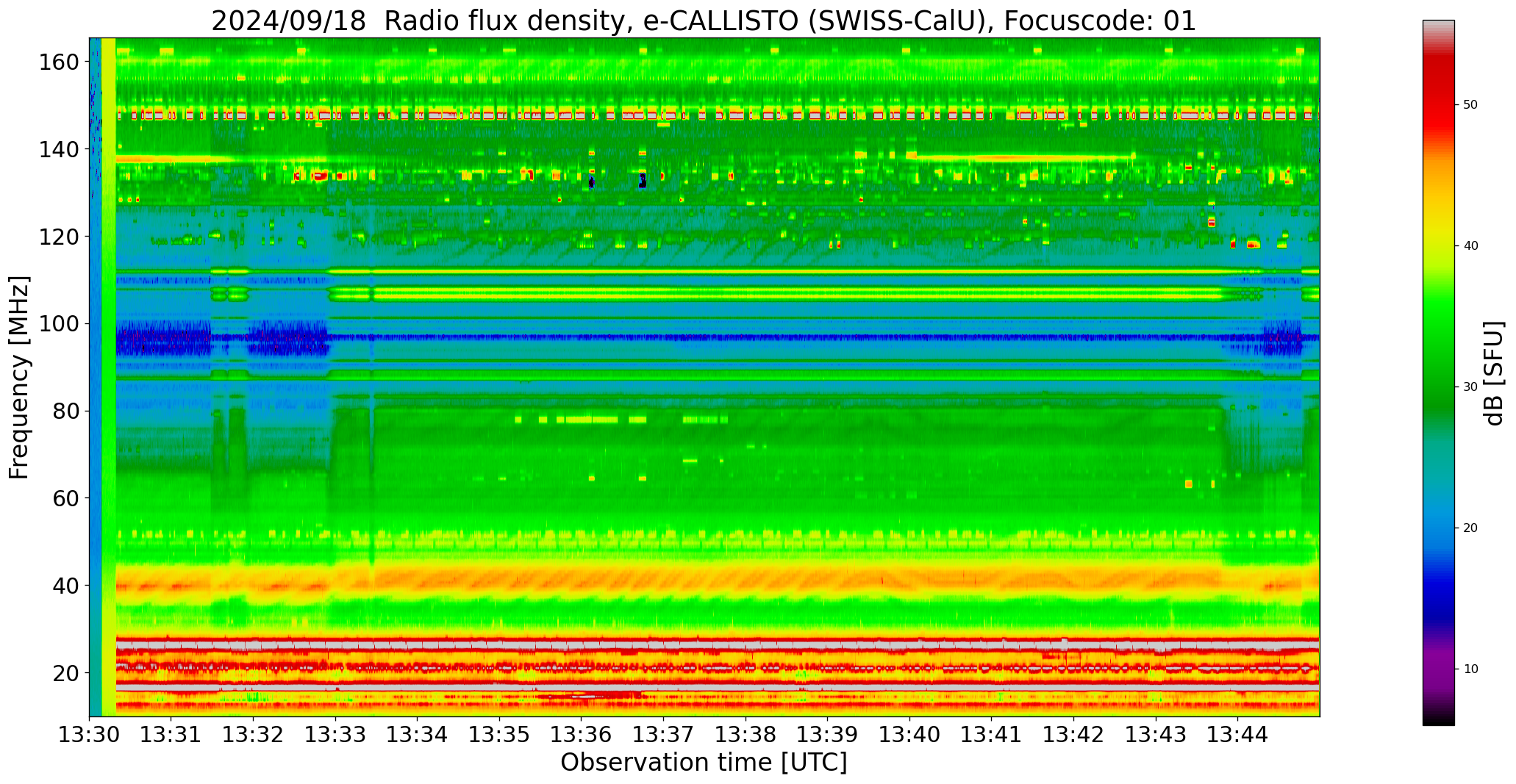Click the colorbar tick label 40
Image resolution: width=1516 pixels, height=784 pixels.
(x=1470, y=246)
